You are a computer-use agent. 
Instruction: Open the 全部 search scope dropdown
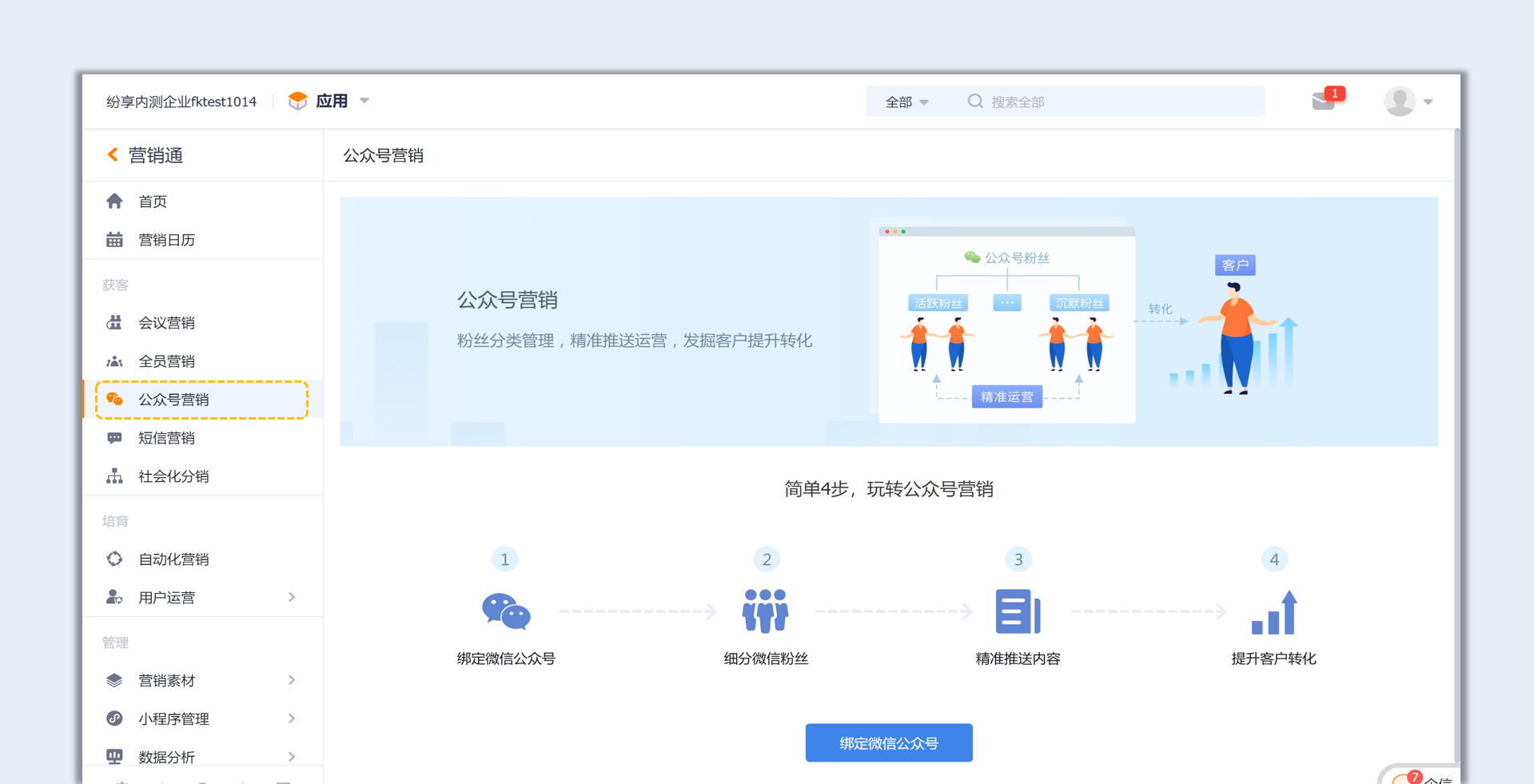[x=906, y=101]
